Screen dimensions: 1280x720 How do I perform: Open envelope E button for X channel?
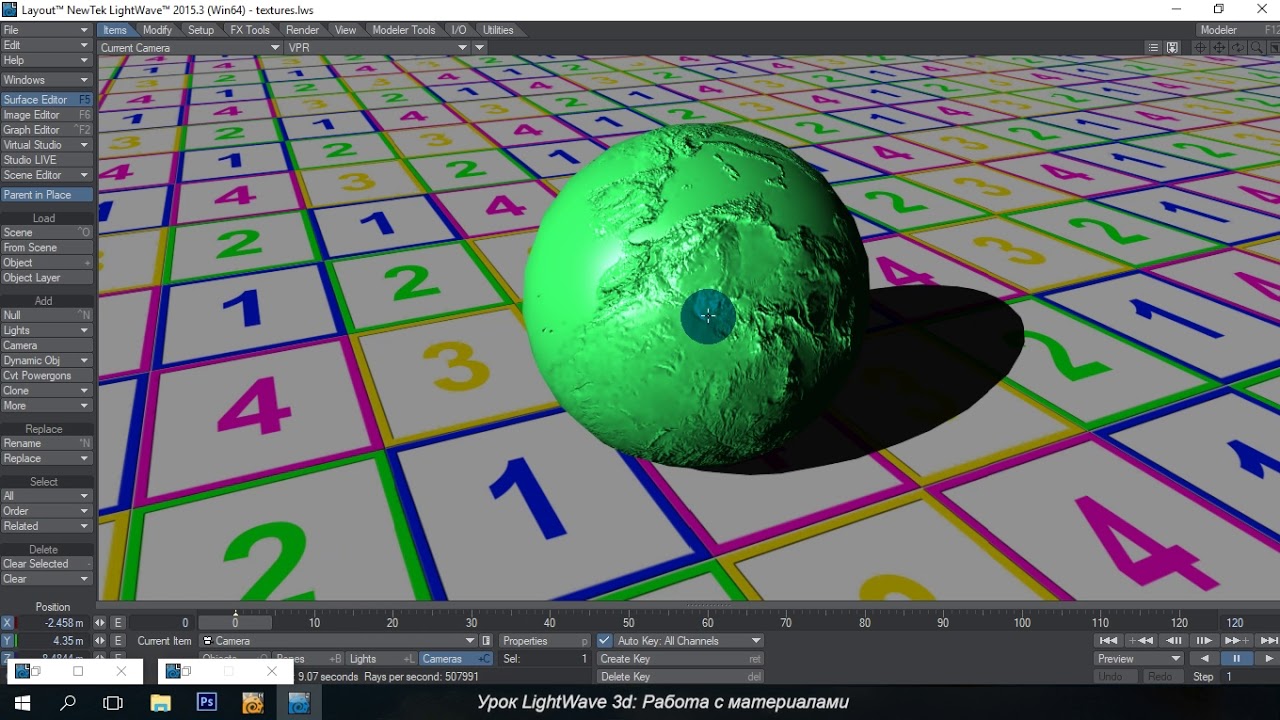click(117, 623)
